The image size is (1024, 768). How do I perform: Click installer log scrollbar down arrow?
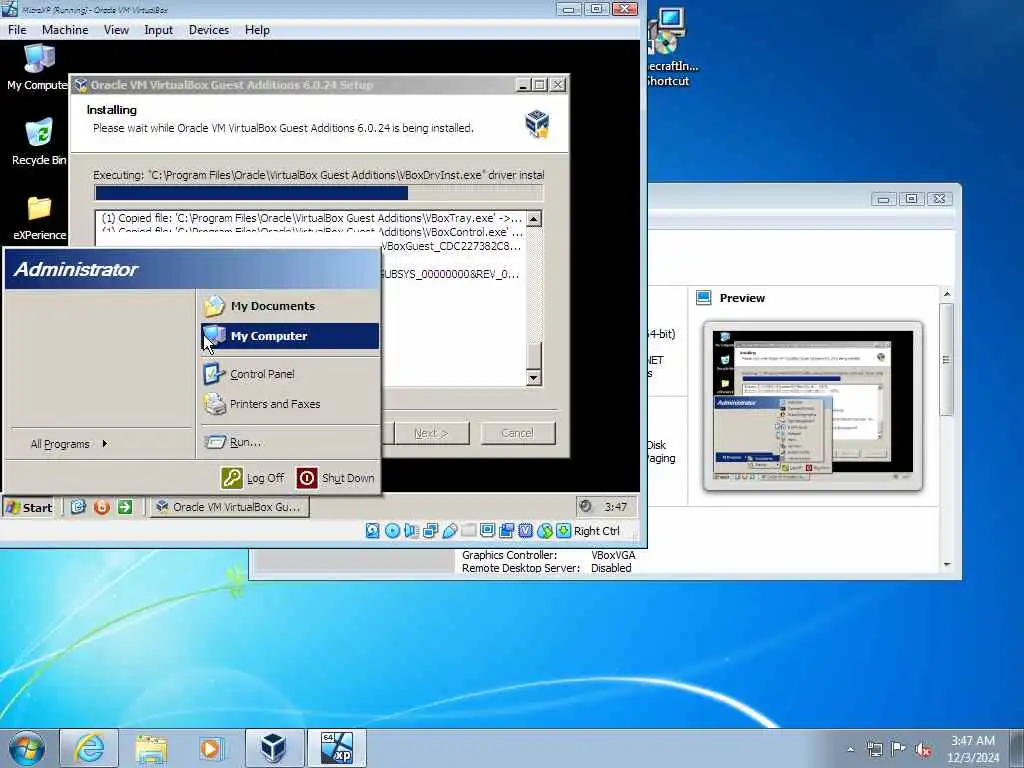(x=534, y=377)
